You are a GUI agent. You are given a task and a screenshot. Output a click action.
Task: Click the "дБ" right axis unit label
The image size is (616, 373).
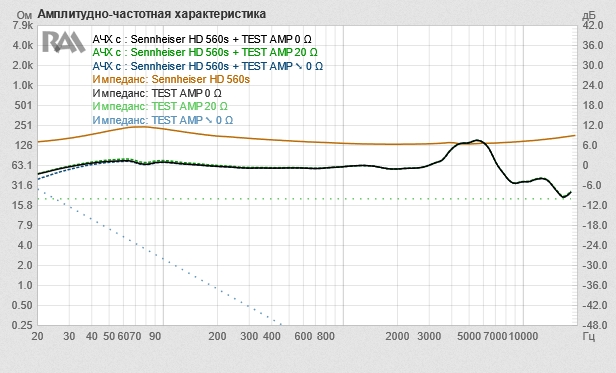tap(588, 15)
